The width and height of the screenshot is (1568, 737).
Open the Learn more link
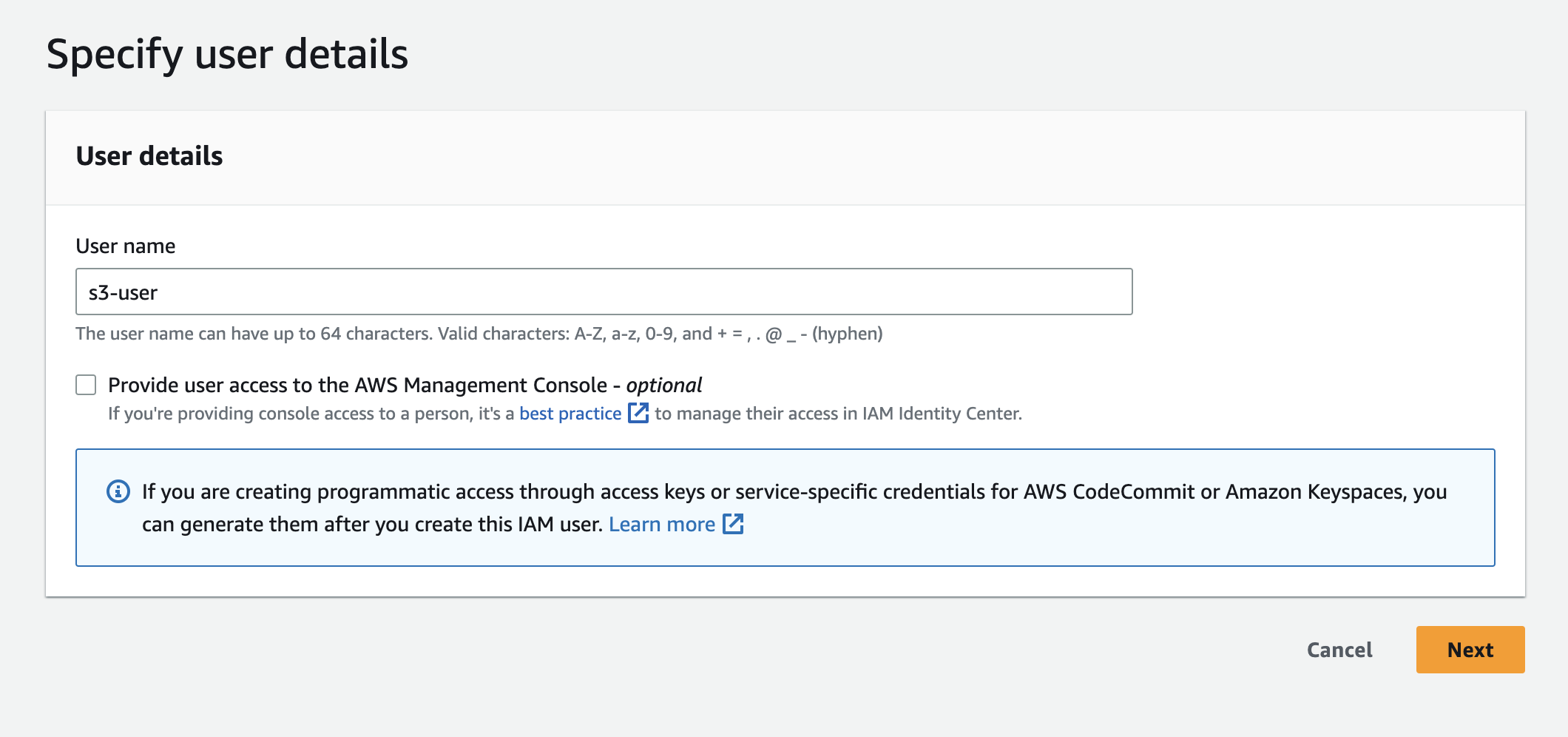(x=661, y=525)
